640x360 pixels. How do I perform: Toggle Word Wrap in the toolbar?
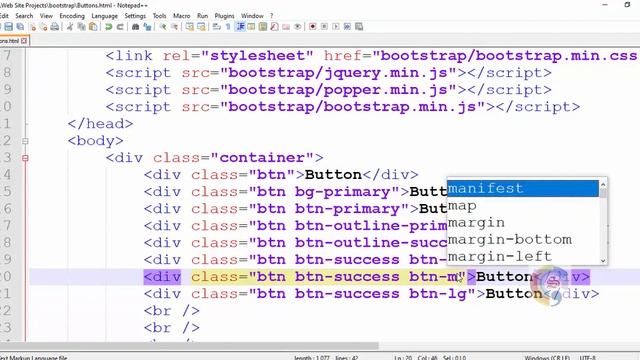click(x=216, y=27)
